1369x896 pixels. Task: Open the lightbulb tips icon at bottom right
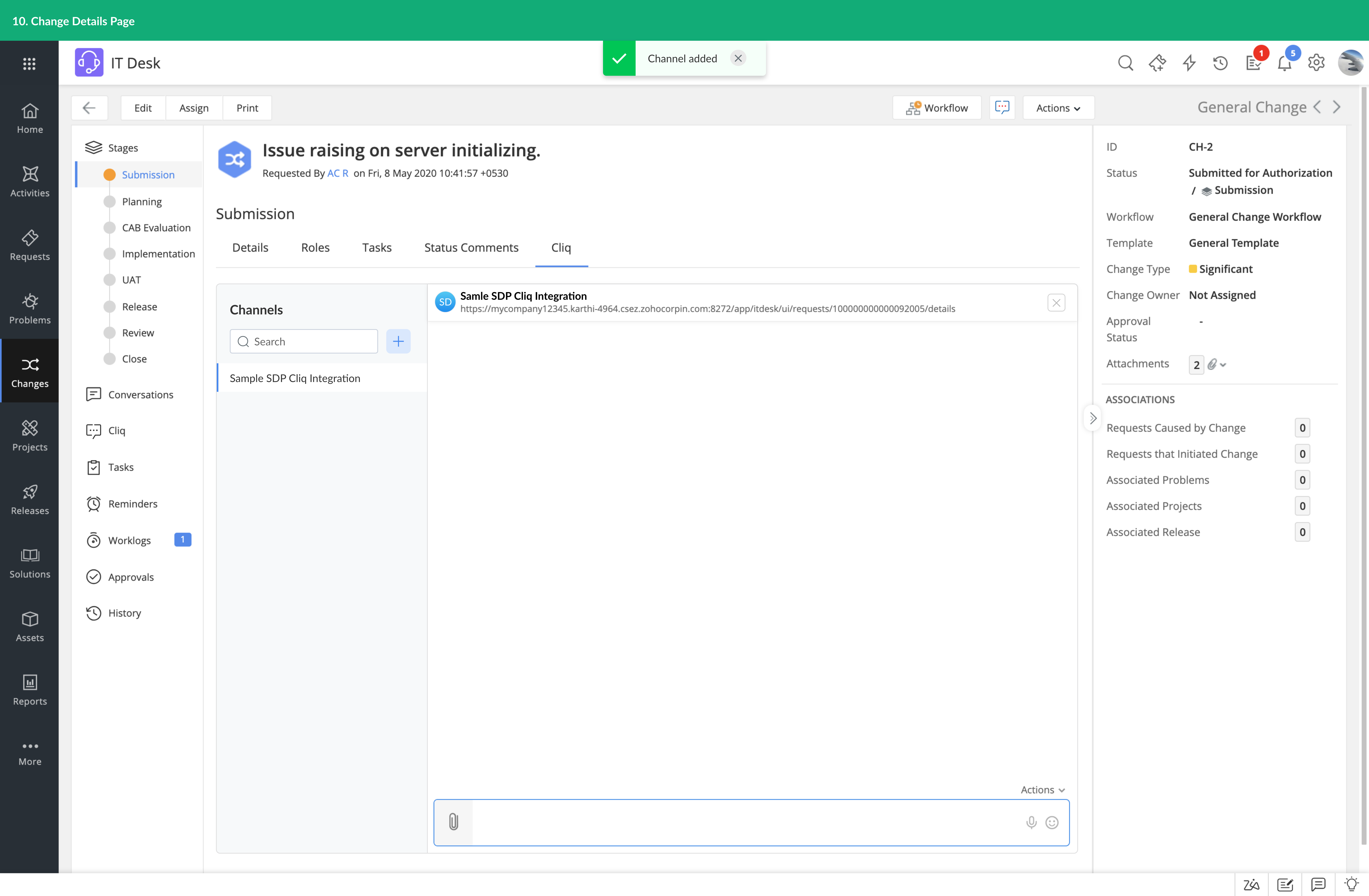[1351, 885]
